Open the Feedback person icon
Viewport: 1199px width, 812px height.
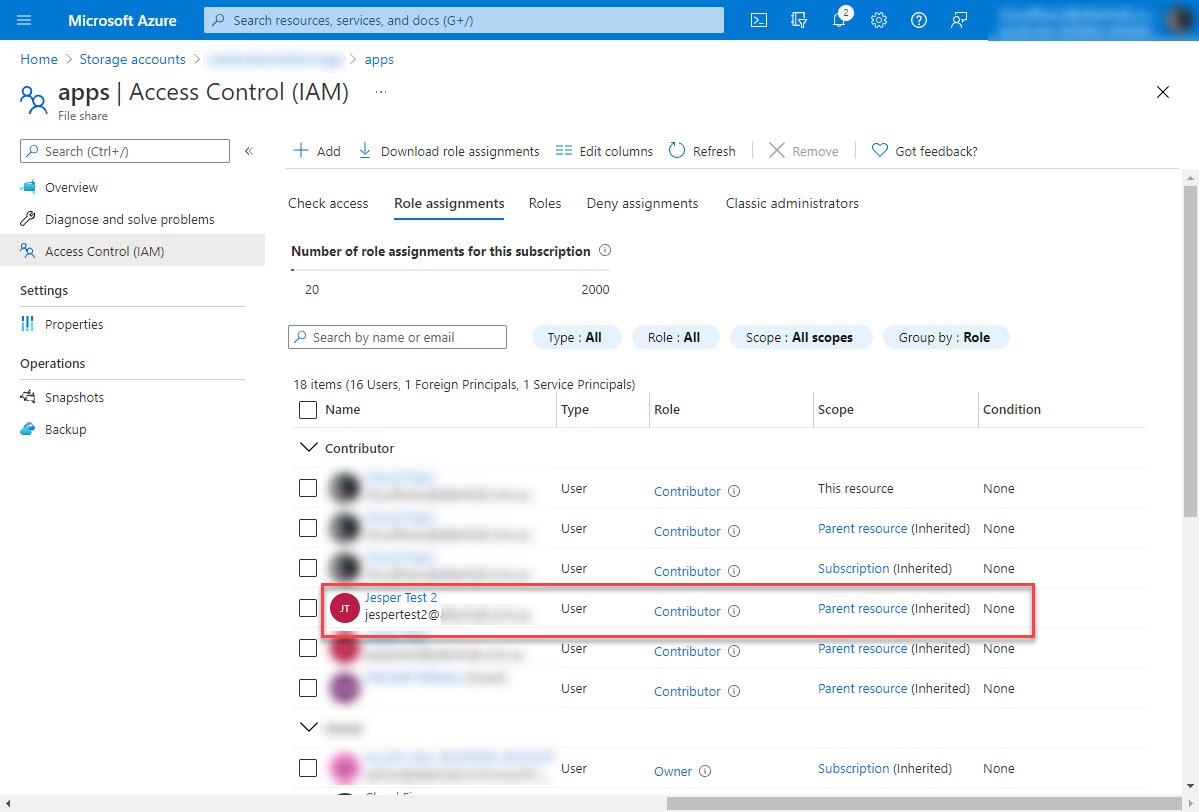pyautogui.click(x=958, y=21)
